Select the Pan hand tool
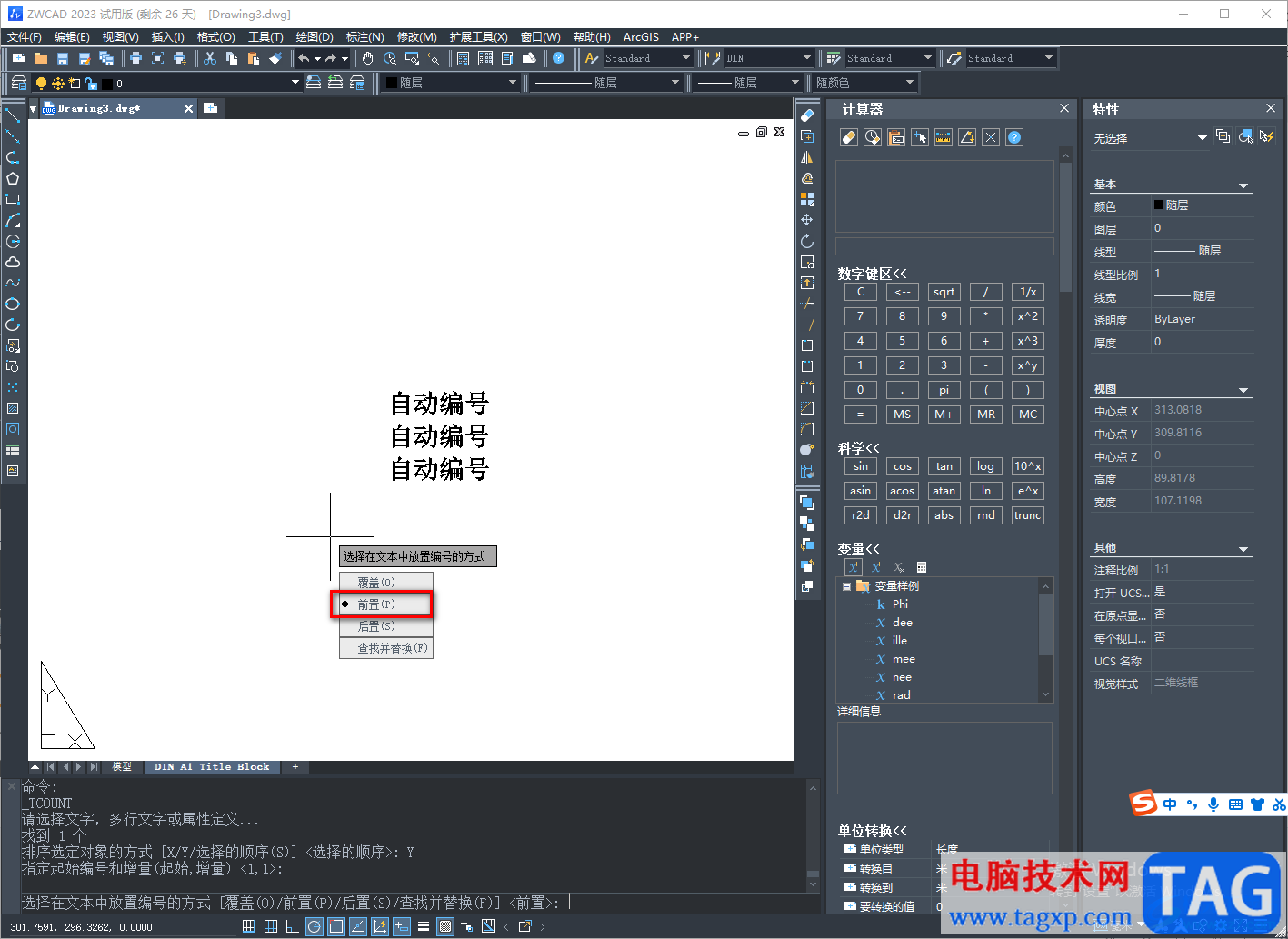Image resolution: width=1288 pixels, height=939 pixels. (x=368, y=58)
